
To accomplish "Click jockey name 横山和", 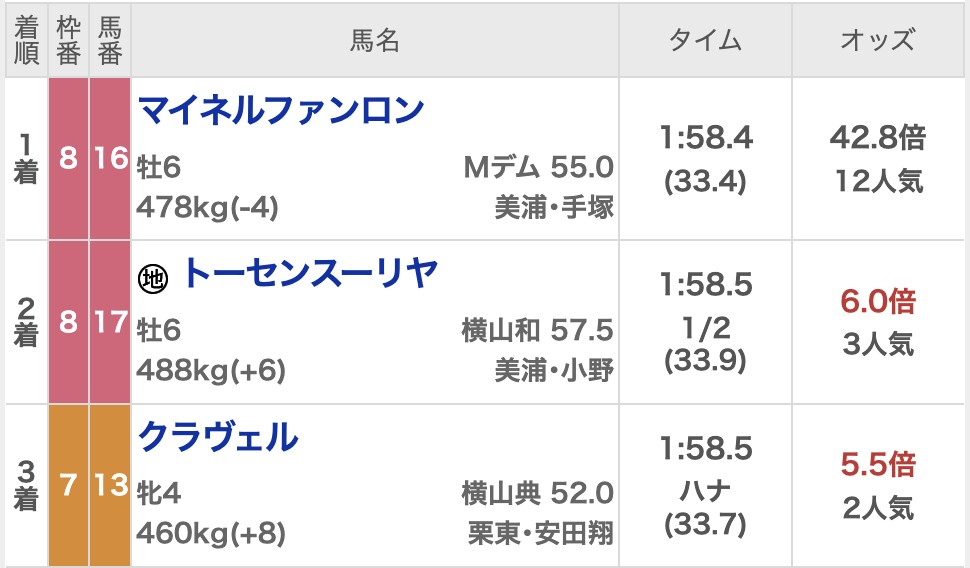I will [x=502, y=330].
